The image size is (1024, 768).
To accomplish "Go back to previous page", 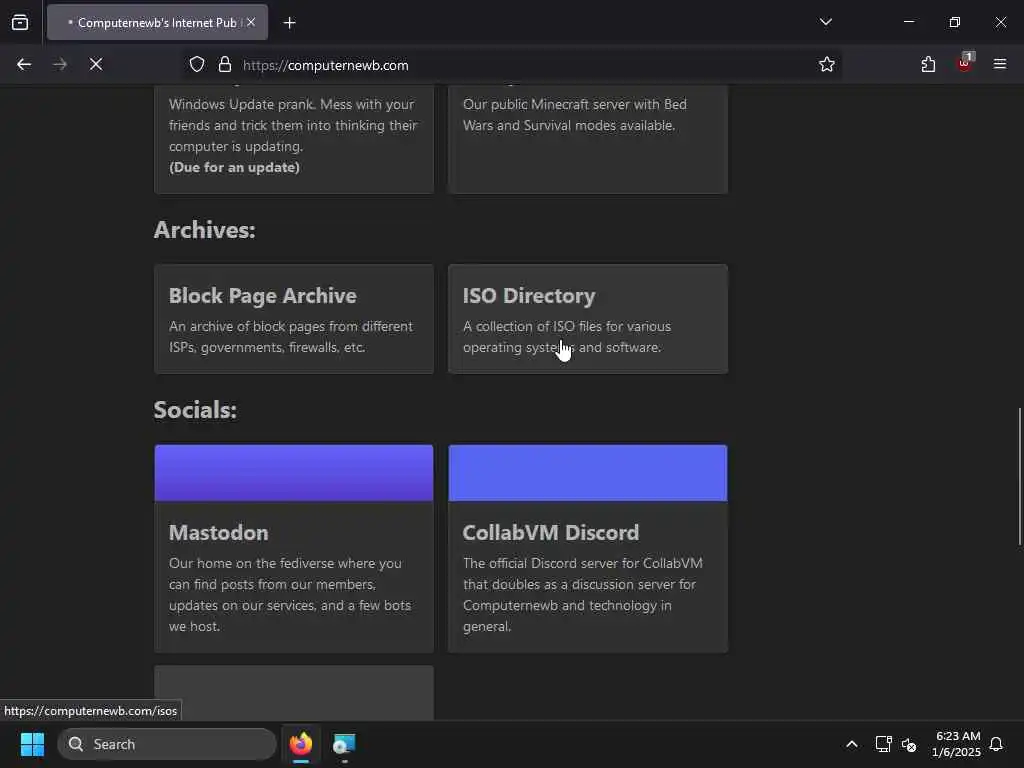I will tap(24, 65).
